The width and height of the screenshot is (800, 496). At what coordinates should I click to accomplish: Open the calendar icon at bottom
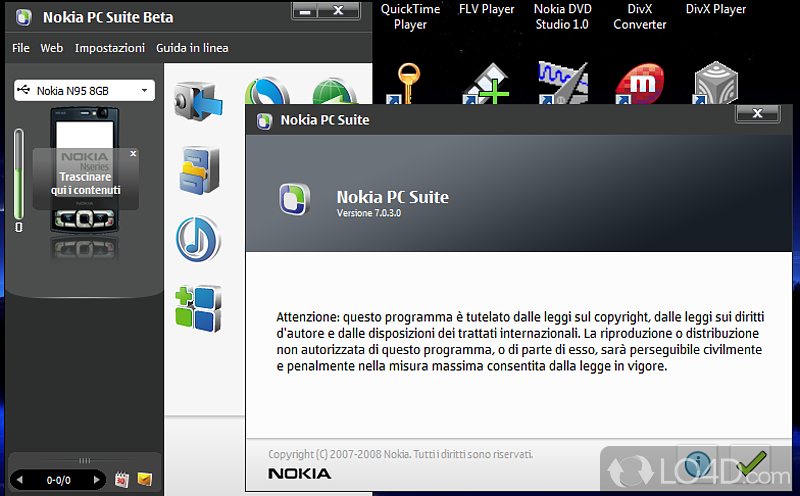[121, 480]
